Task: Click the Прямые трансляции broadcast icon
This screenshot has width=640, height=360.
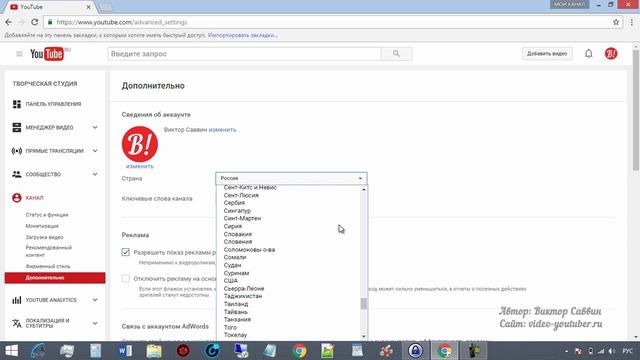Action: click(17, 151)
